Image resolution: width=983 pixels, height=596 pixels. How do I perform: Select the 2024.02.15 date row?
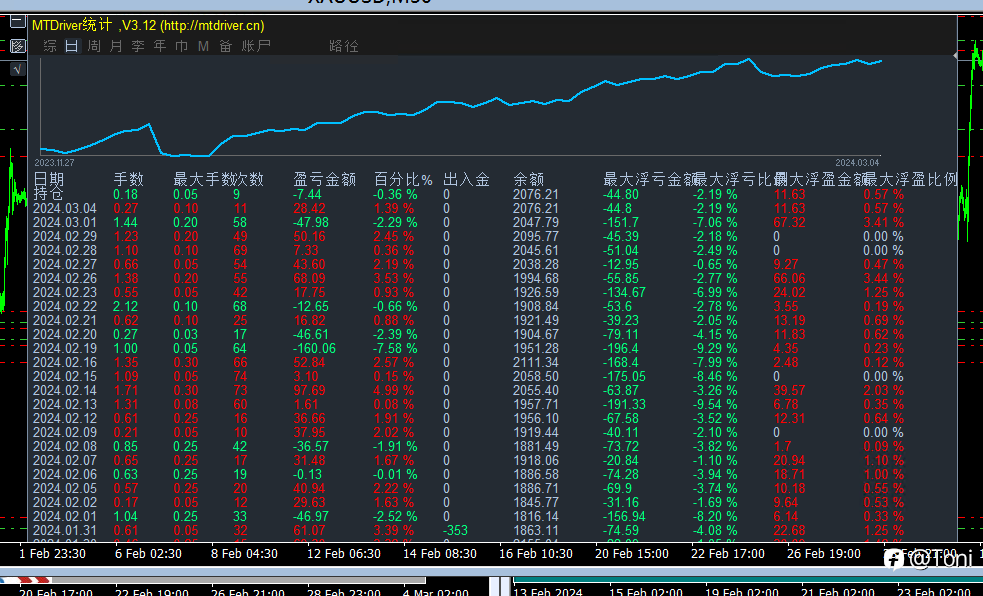click(65, 376)
